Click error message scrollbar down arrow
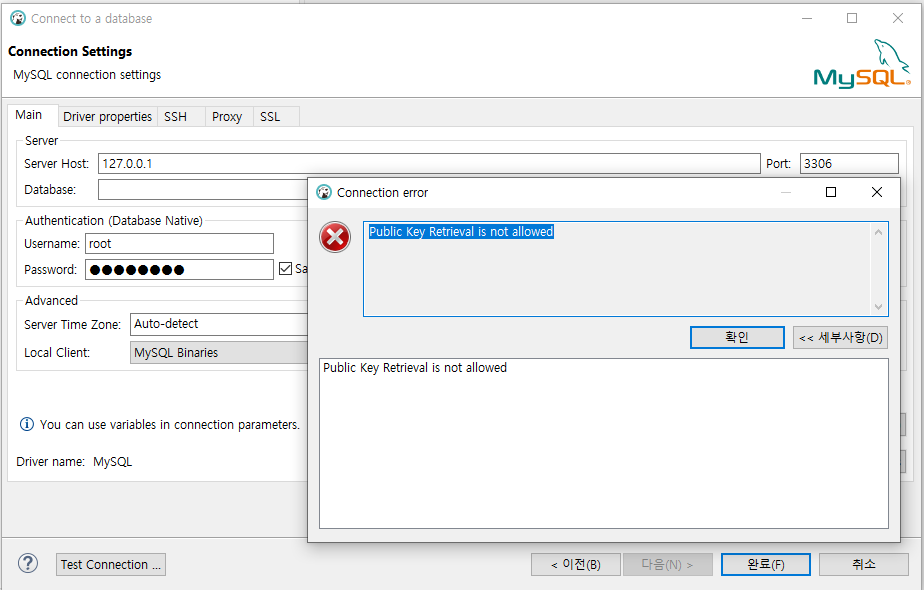924x590 pixels. click(x=878, y=306)
